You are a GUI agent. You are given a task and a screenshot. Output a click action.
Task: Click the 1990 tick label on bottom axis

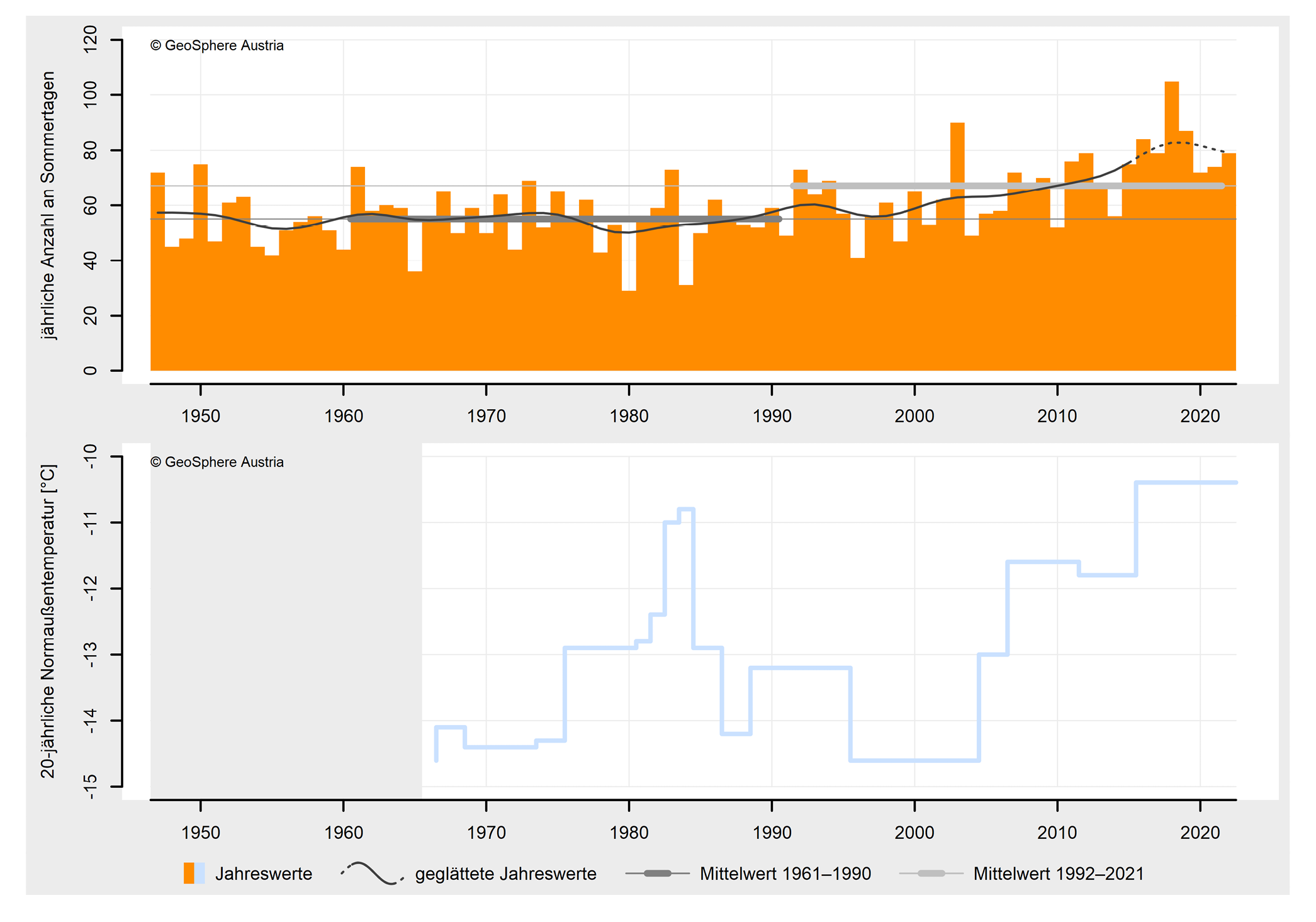pos(772,833)
